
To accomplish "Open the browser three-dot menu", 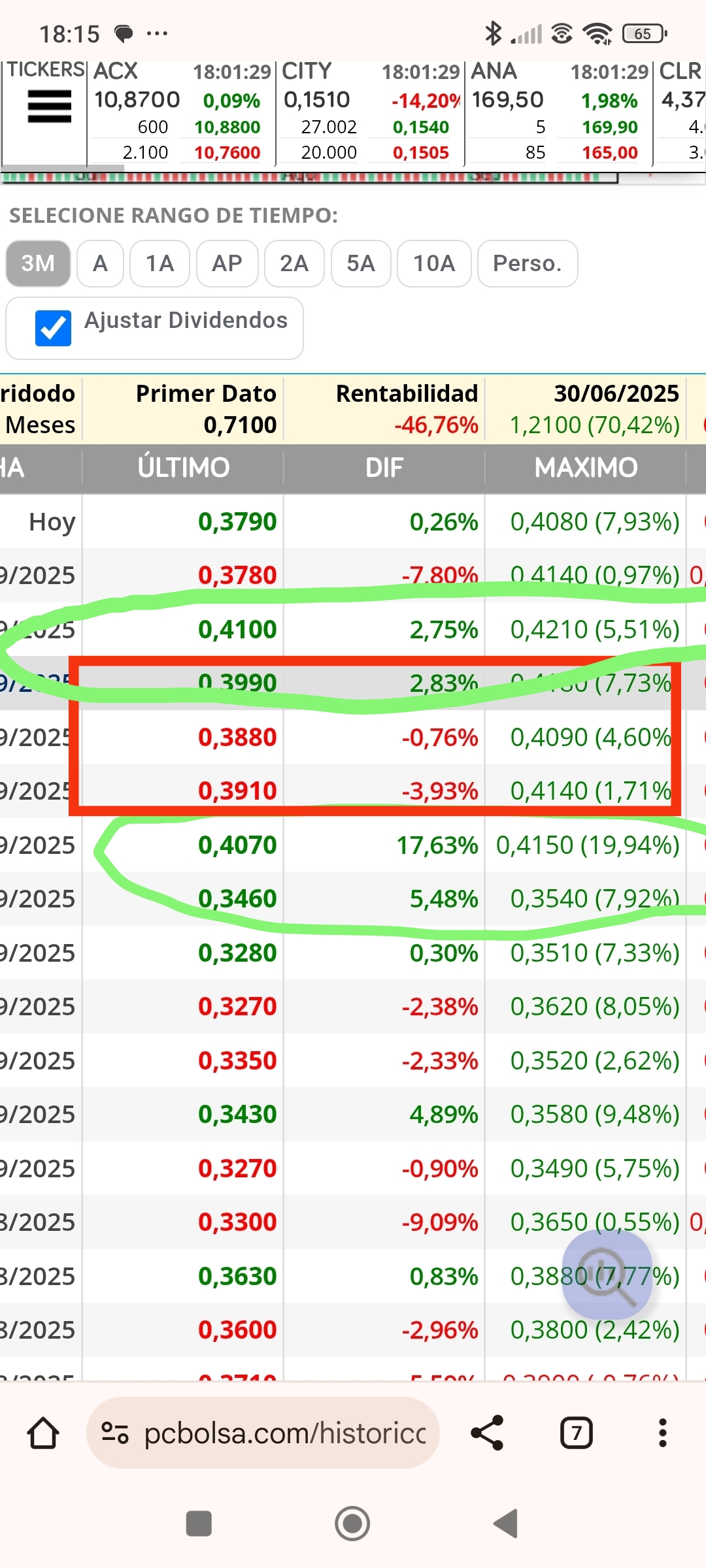I will point(663,1433).
